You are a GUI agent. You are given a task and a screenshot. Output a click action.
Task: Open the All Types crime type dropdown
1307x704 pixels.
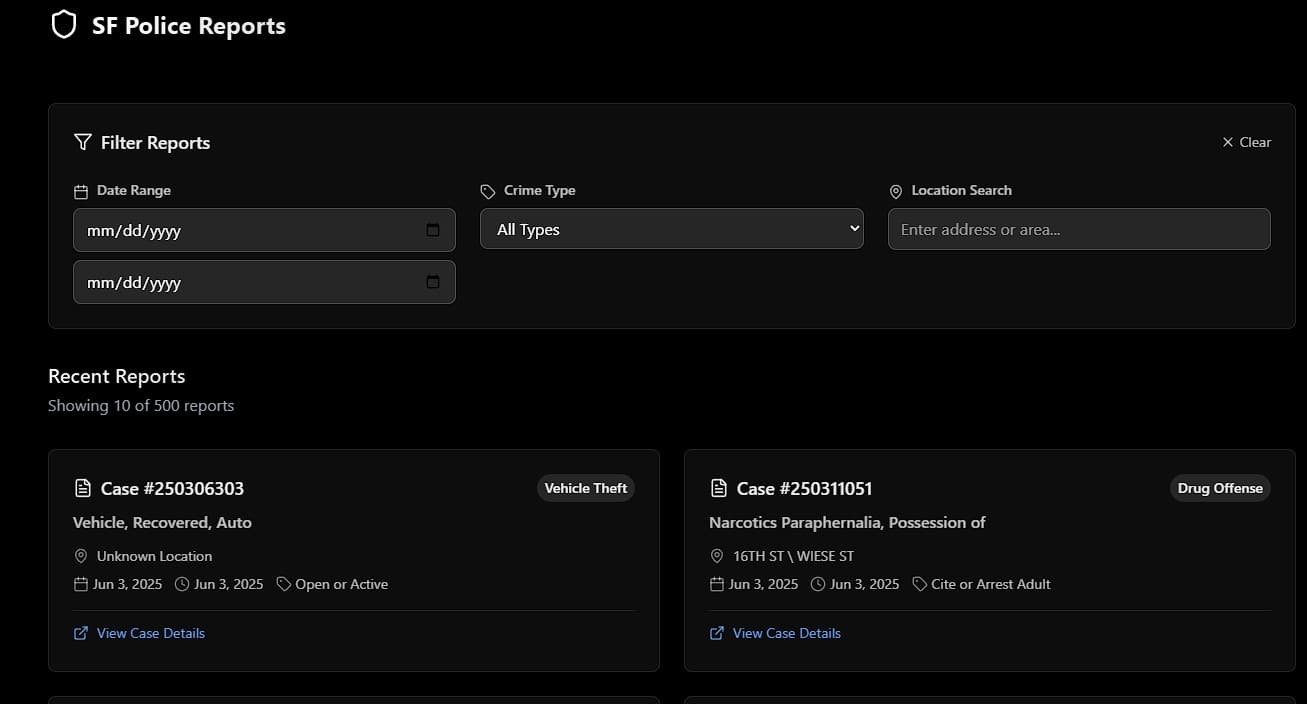671,228
